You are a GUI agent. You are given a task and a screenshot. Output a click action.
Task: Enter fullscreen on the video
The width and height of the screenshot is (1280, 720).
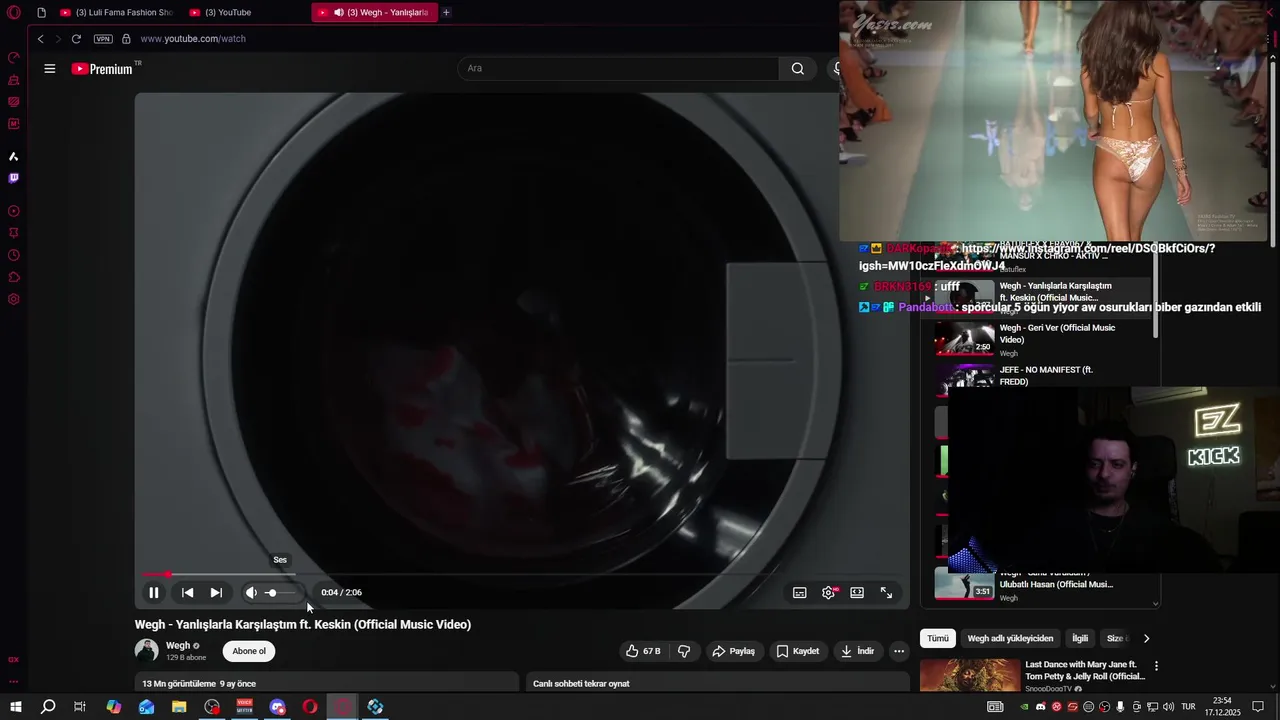point(886,593)
